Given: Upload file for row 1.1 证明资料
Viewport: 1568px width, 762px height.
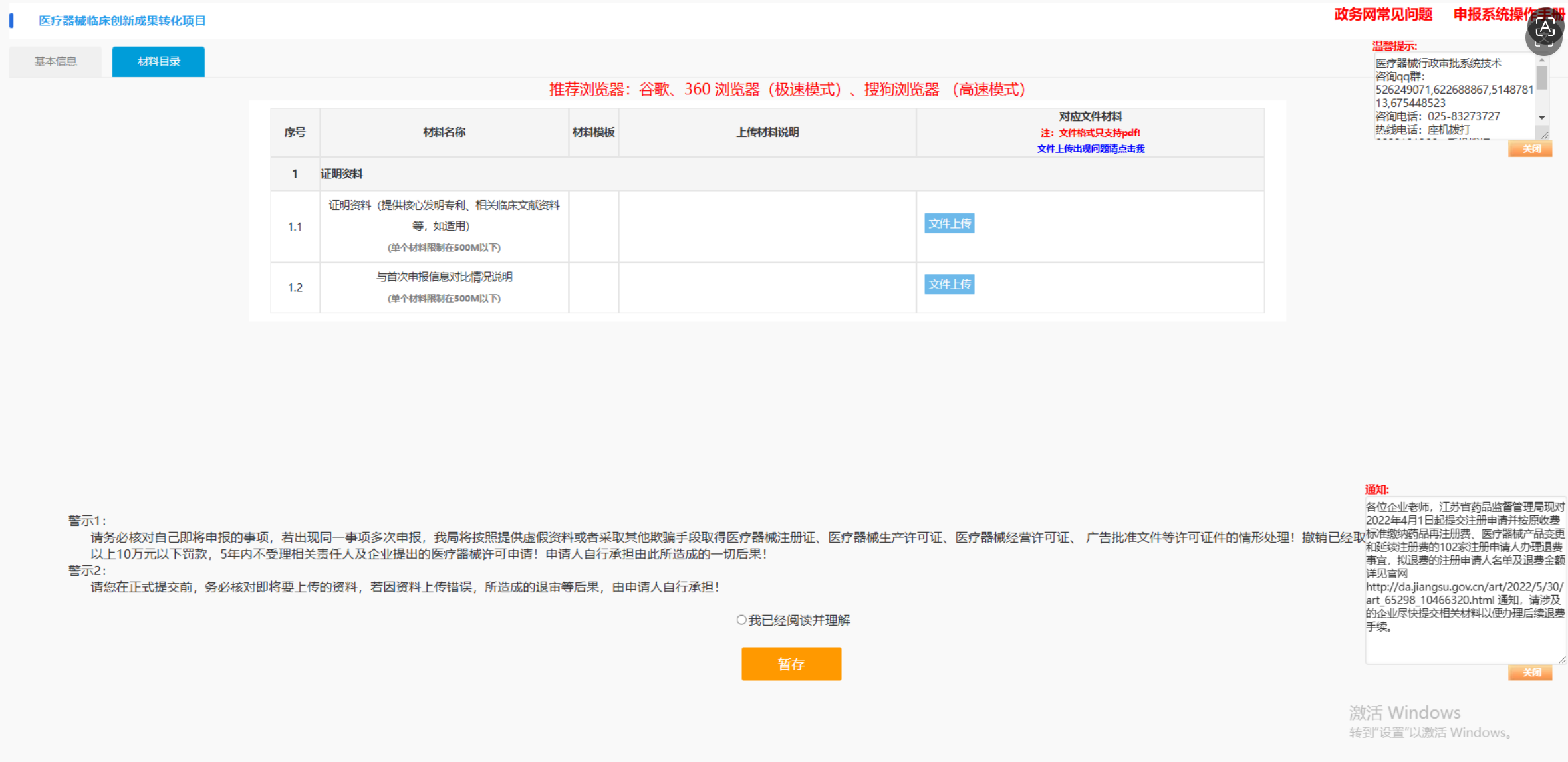Looking at the screenshot, I should tap(950, 223).
